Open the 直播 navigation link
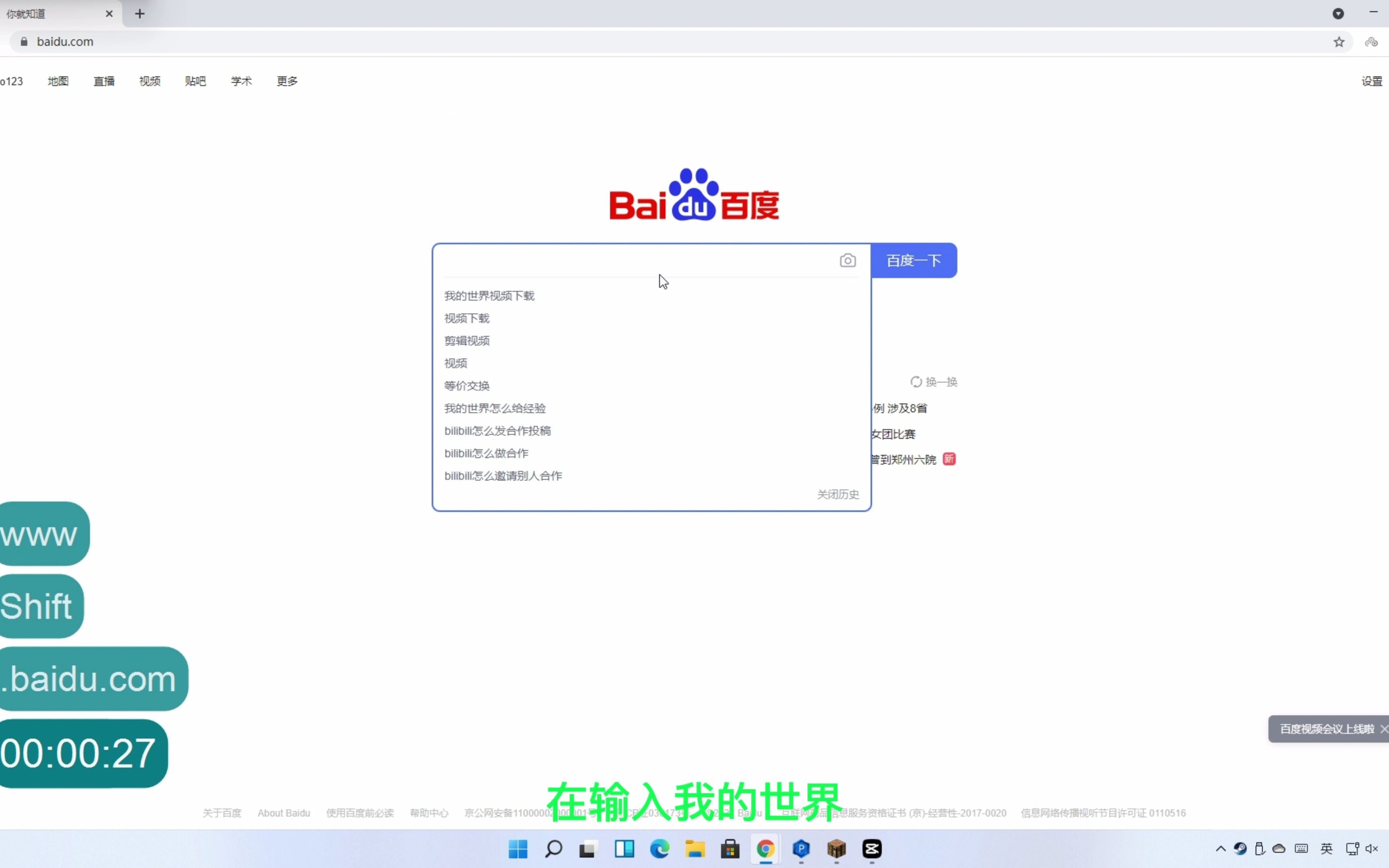The height and width of the screenshot is (868, 1389). [x=104, y=81]
